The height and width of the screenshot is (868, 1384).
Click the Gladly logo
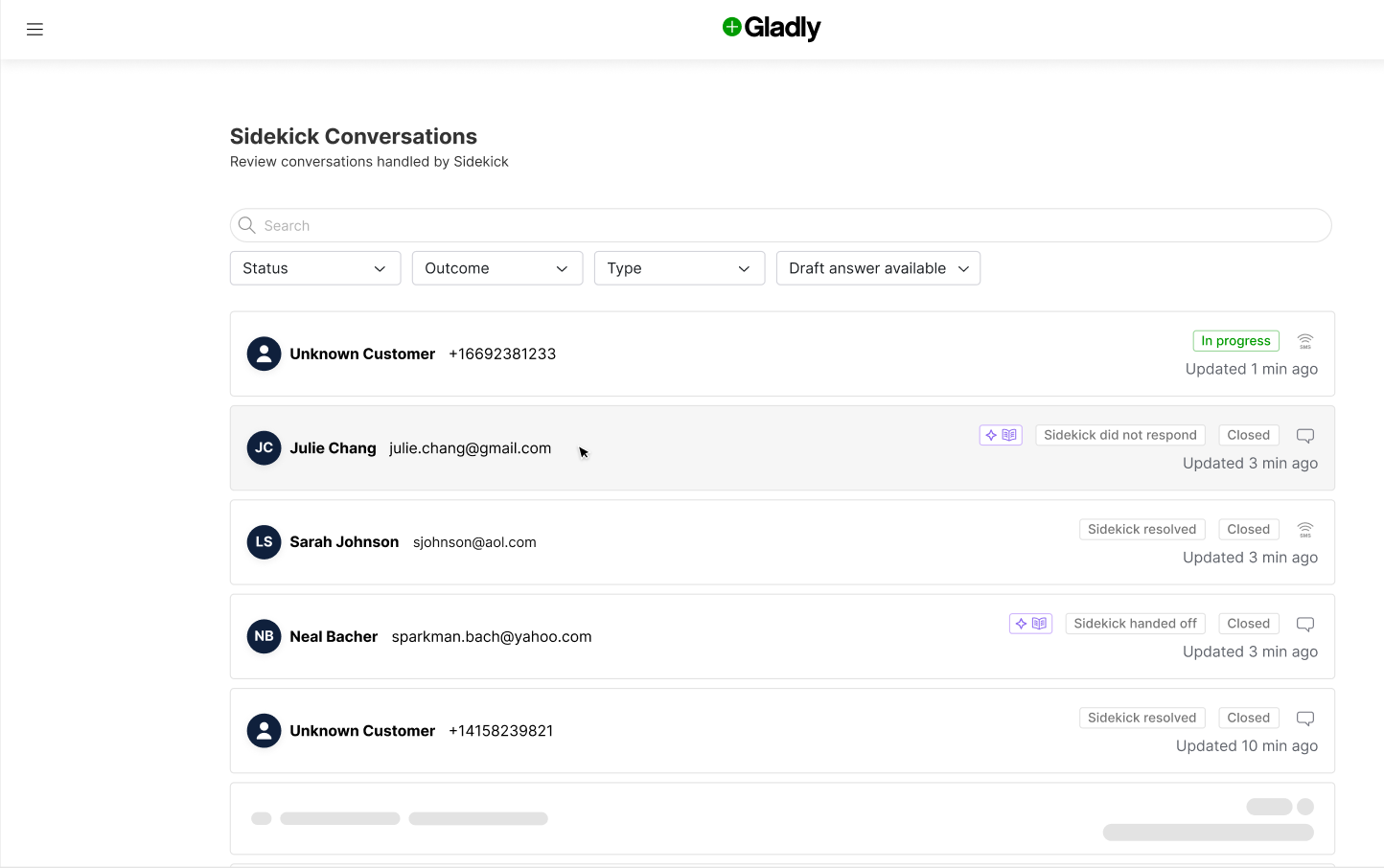(x=772, y=28)
